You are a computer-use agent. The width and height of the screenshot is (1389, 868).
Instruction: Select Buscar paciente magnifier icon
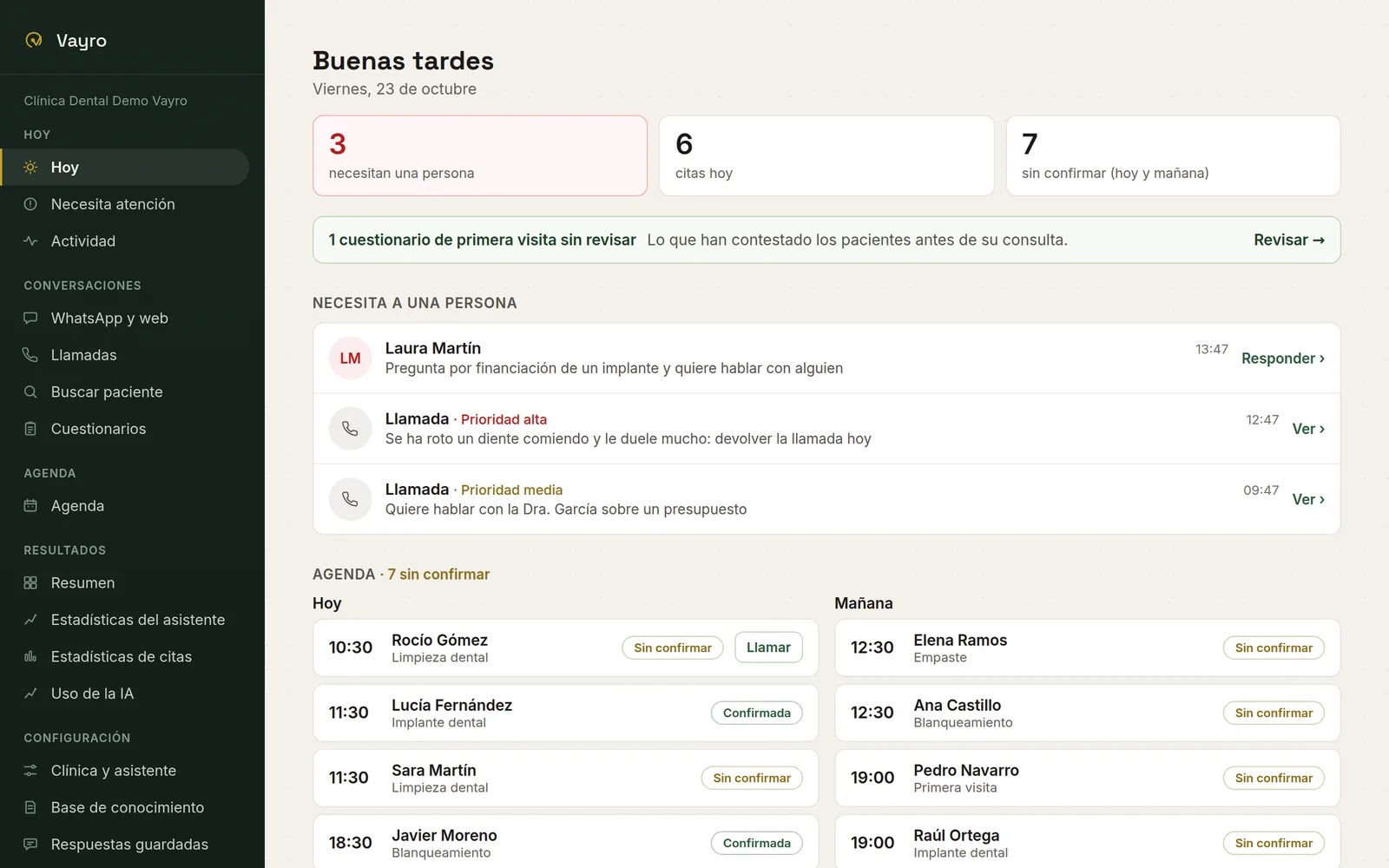30,392
